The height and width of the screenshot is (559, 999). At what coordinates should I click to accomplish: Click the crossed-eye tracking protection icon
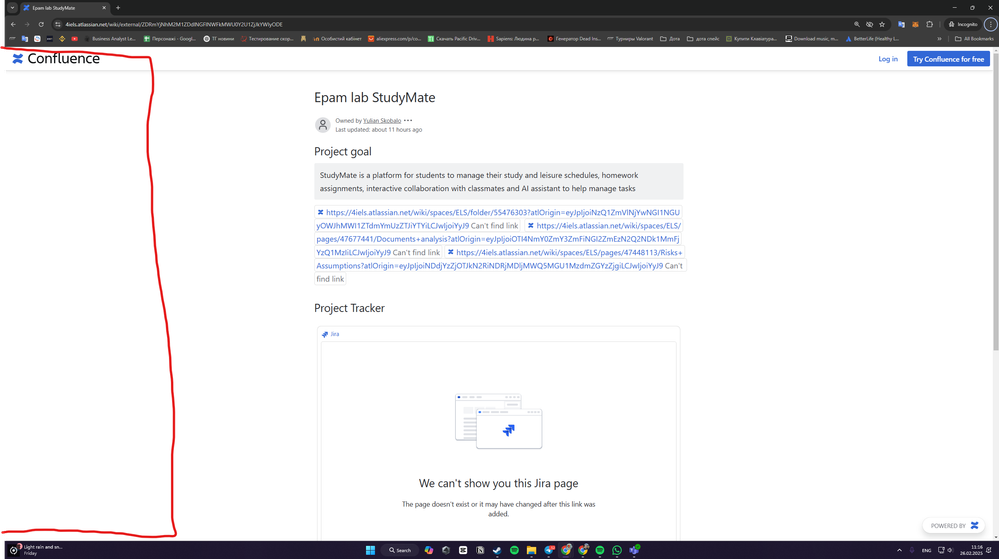(870, 24)
